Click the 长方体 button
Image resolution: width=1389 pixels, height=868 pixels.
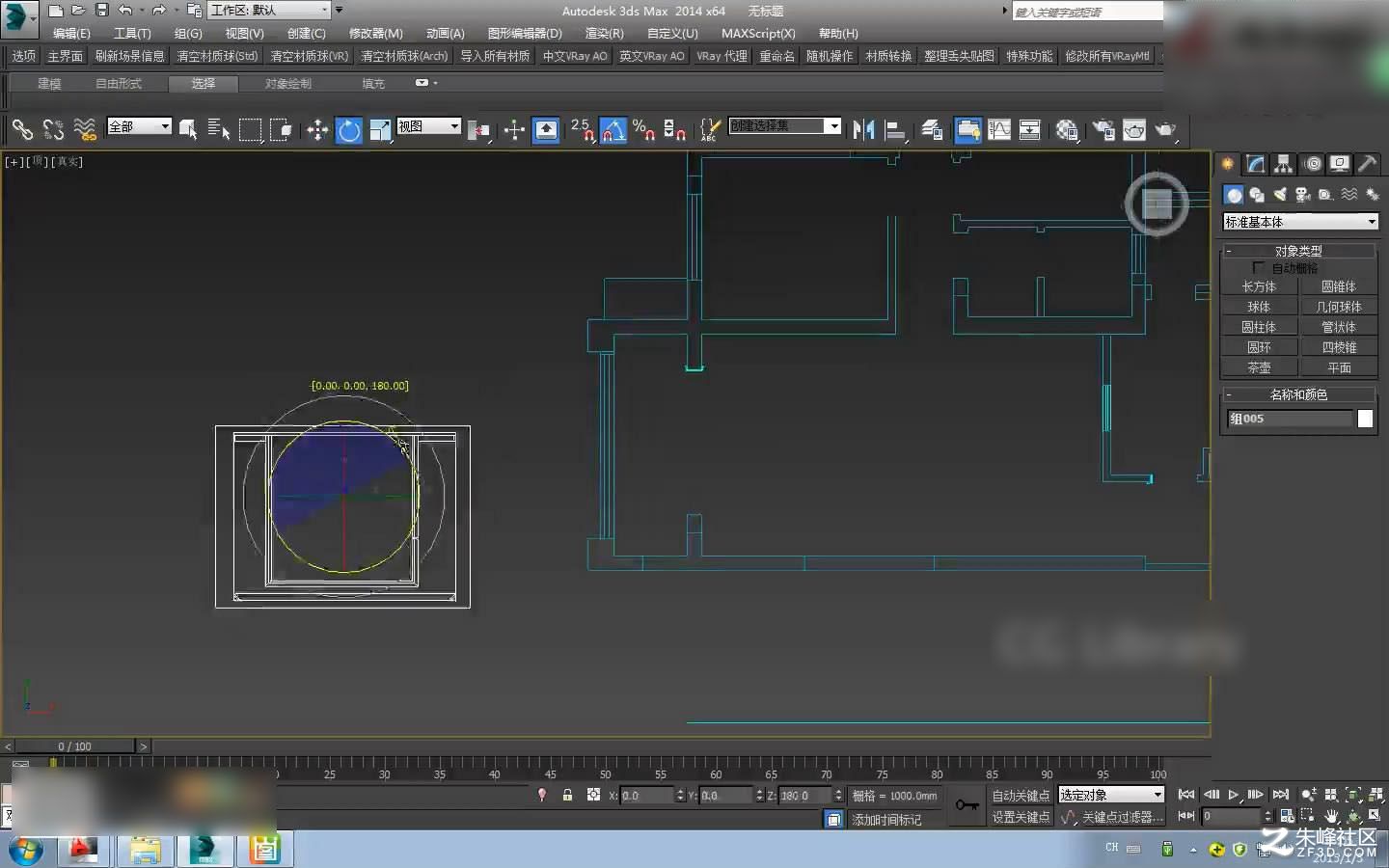click(x=1259, y=286)
